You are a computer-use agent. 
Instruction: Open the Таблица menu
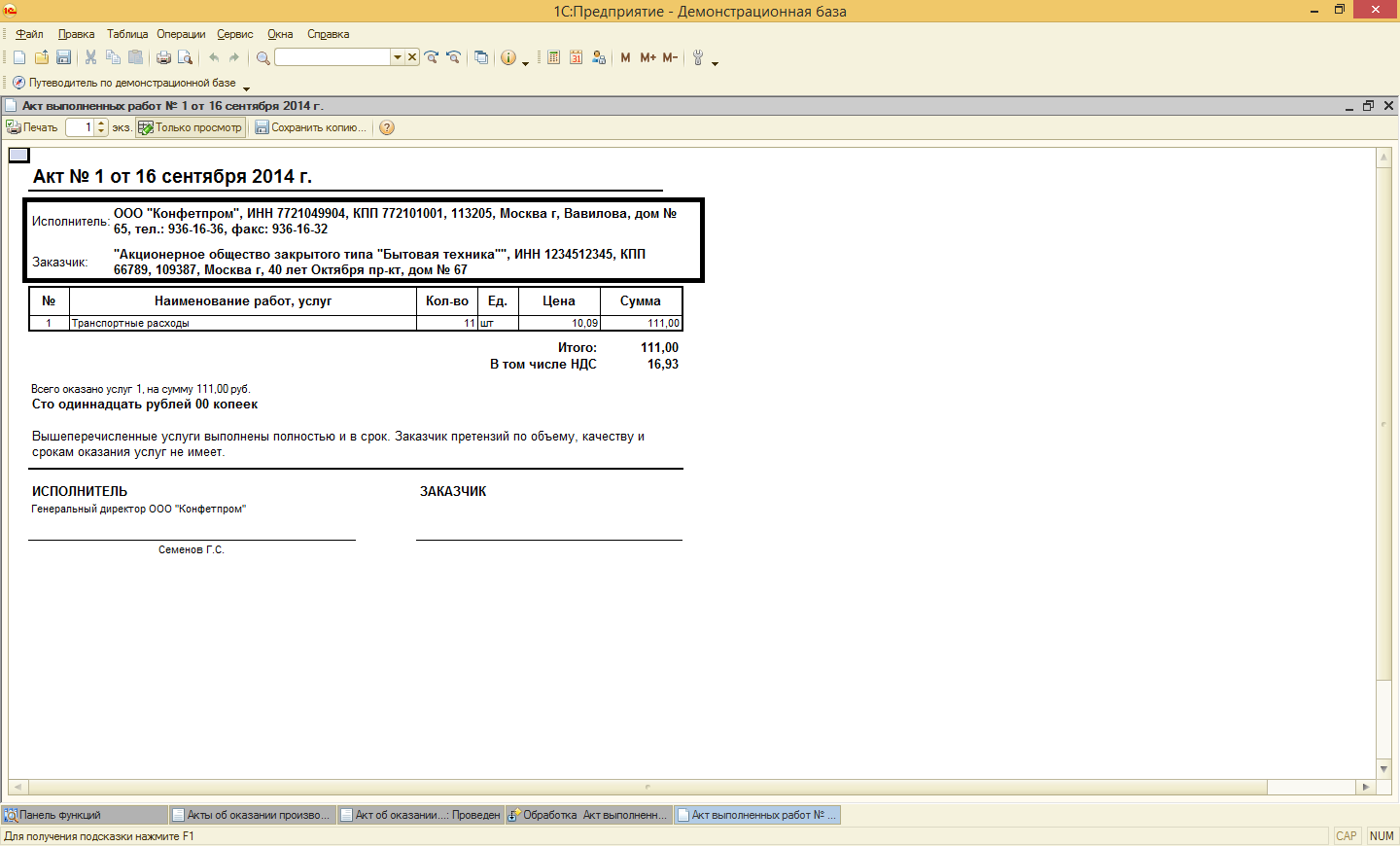point(127,34)
